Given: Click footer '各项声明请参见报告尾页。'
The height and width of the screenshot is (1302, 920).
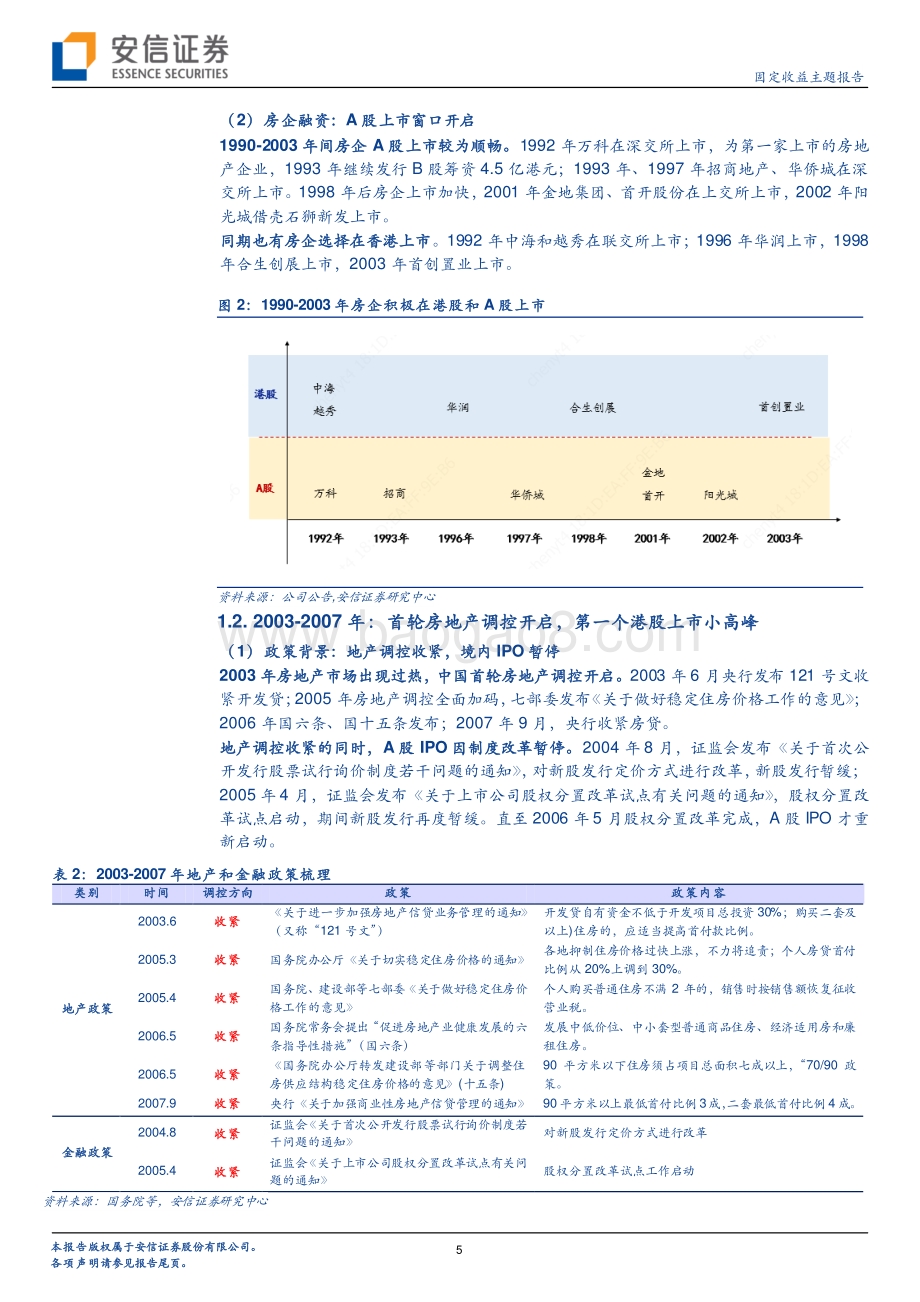Looking at the screenshot, I should coord(119,1264).
